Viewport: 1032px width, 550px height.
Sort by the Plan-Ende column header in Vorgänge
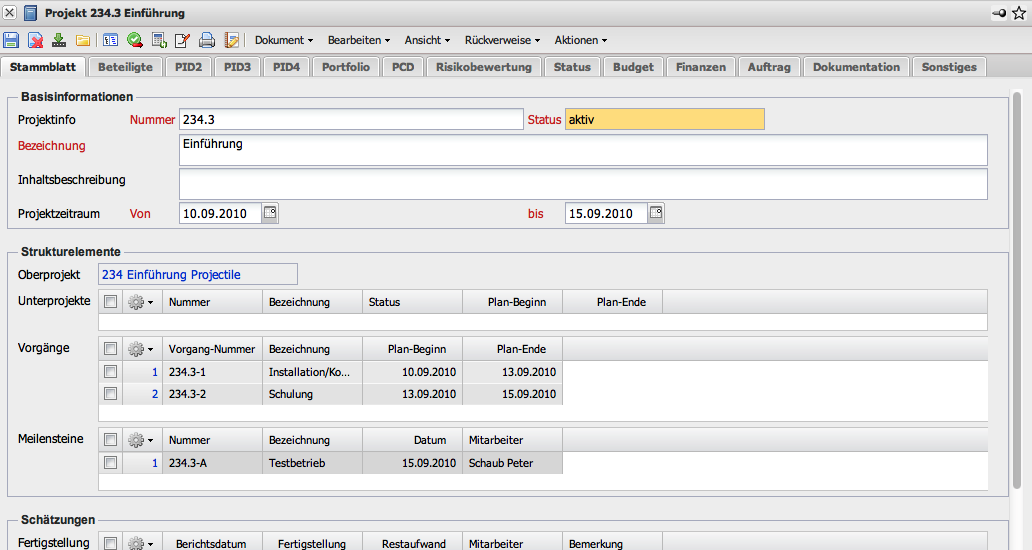[522, 349]
